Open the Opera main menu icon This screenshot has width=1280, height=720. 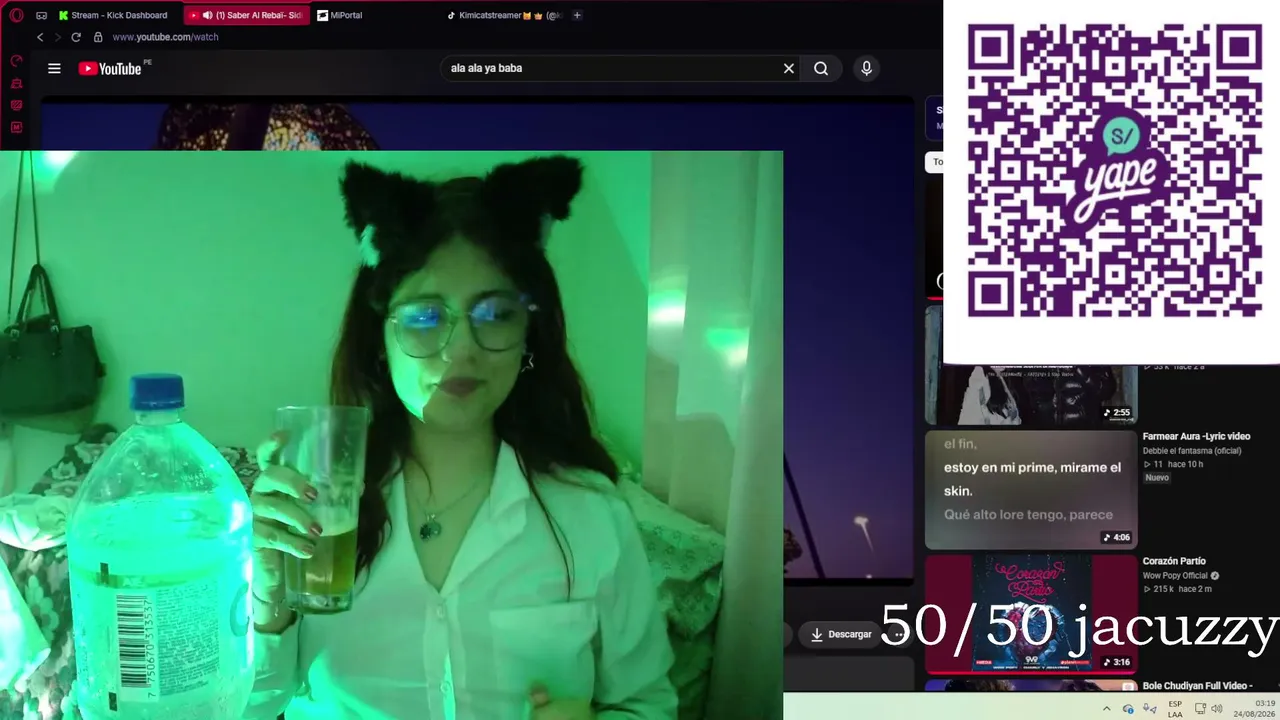click(x=16, y=15)
